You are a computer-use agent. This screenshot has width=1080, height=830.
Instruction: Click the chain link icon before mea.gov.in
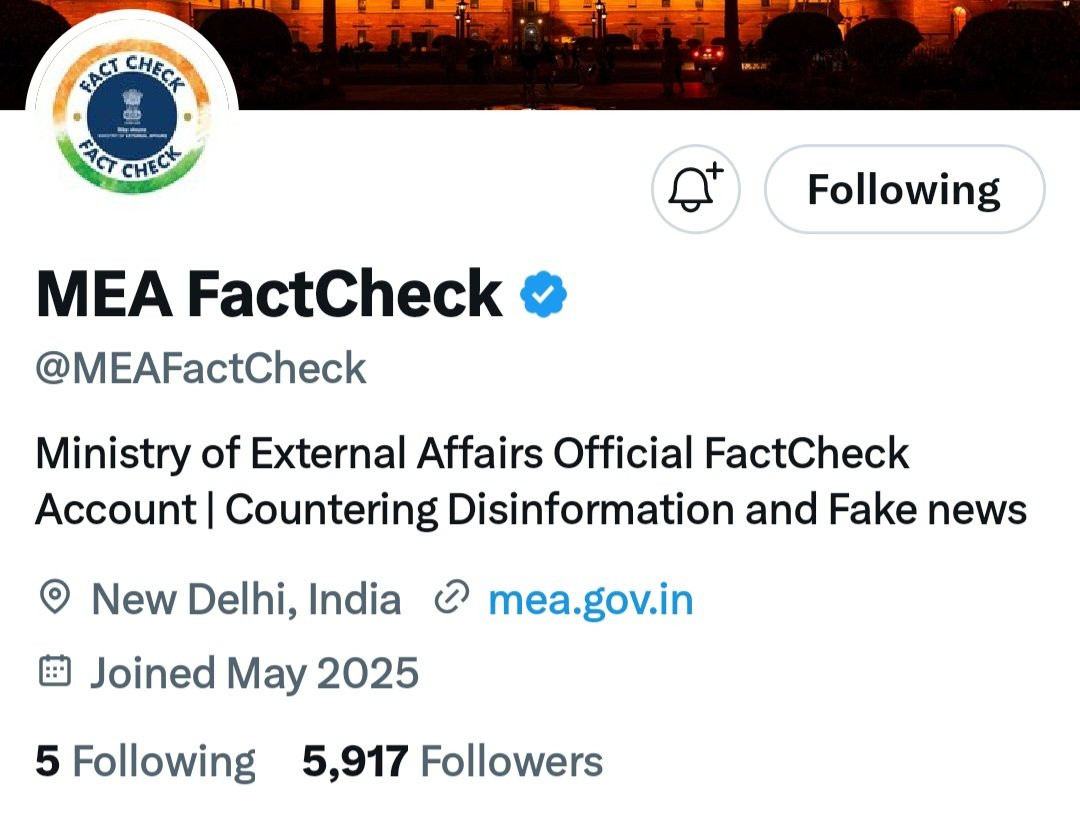pyautogui.click(x=452, y=599)
